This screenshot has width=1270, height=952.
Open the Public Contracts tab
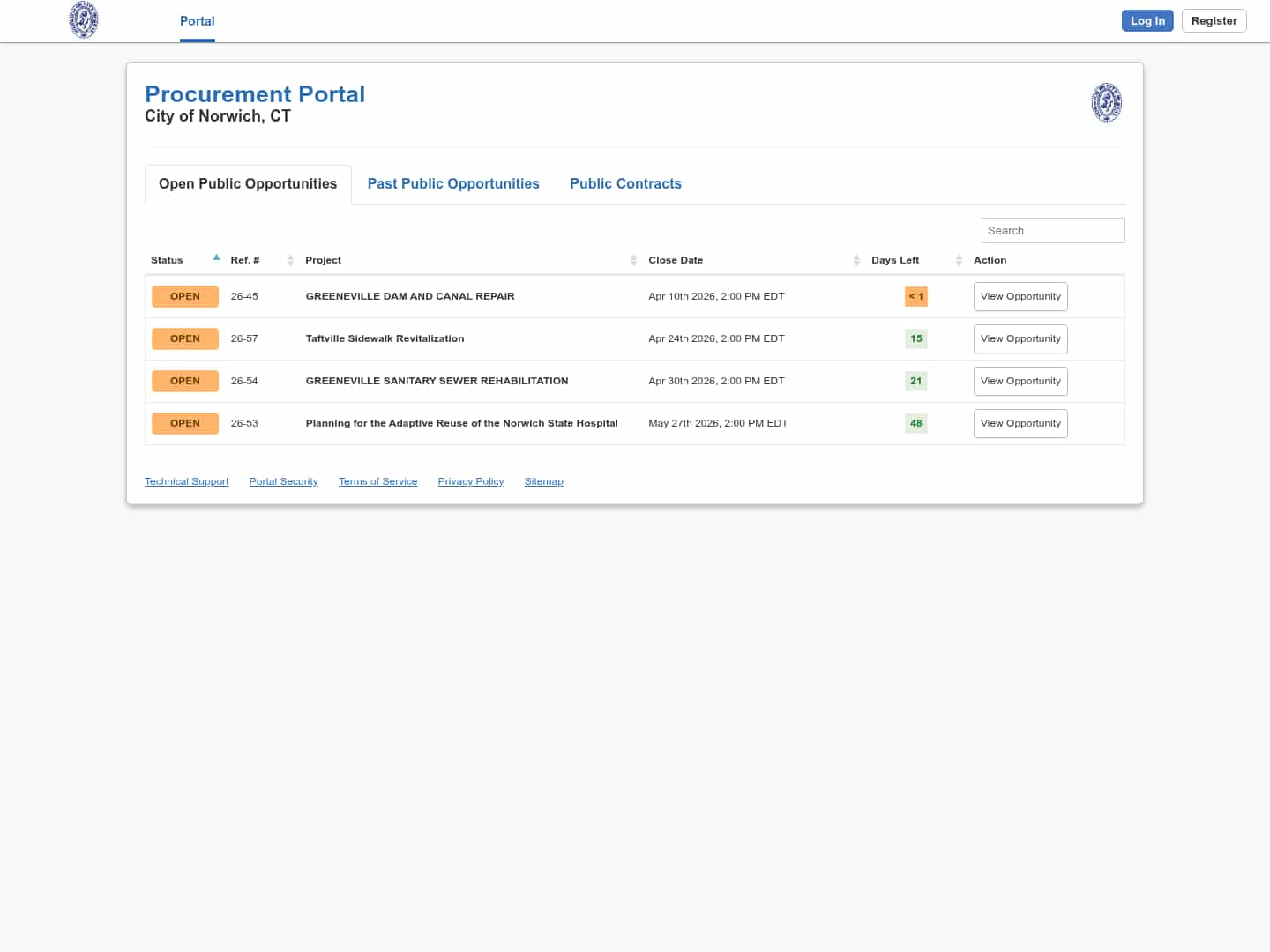pos(625,183)
